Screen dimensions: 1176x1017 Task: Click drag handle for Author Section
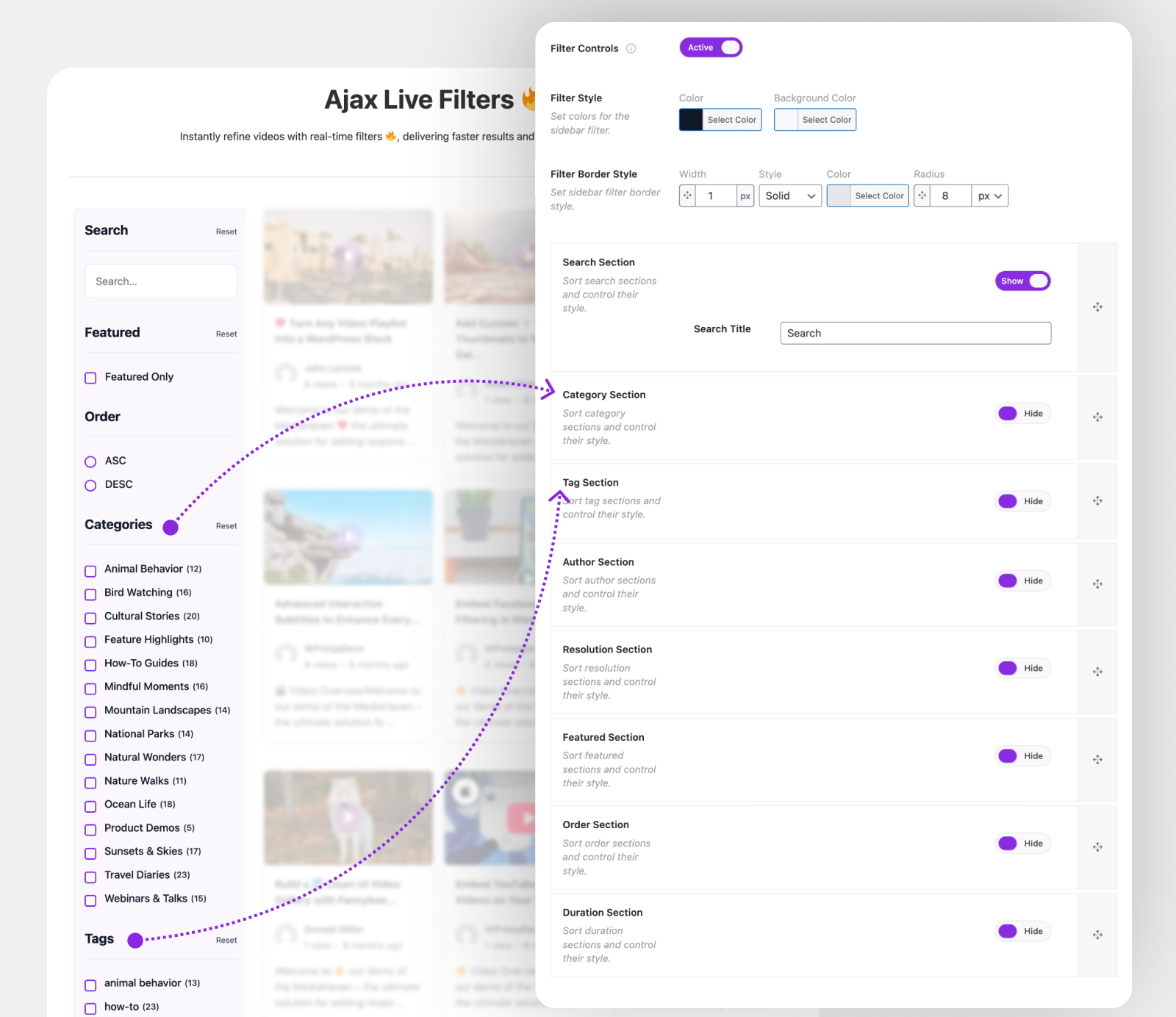[1097, 584]
